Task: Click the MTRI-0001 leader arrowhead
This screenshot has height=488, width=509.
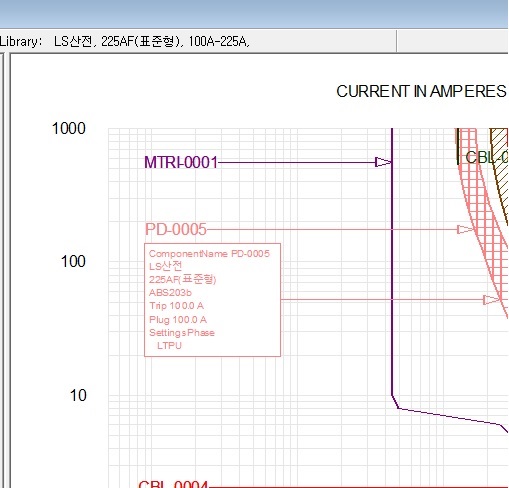Action: coord(383,162)
